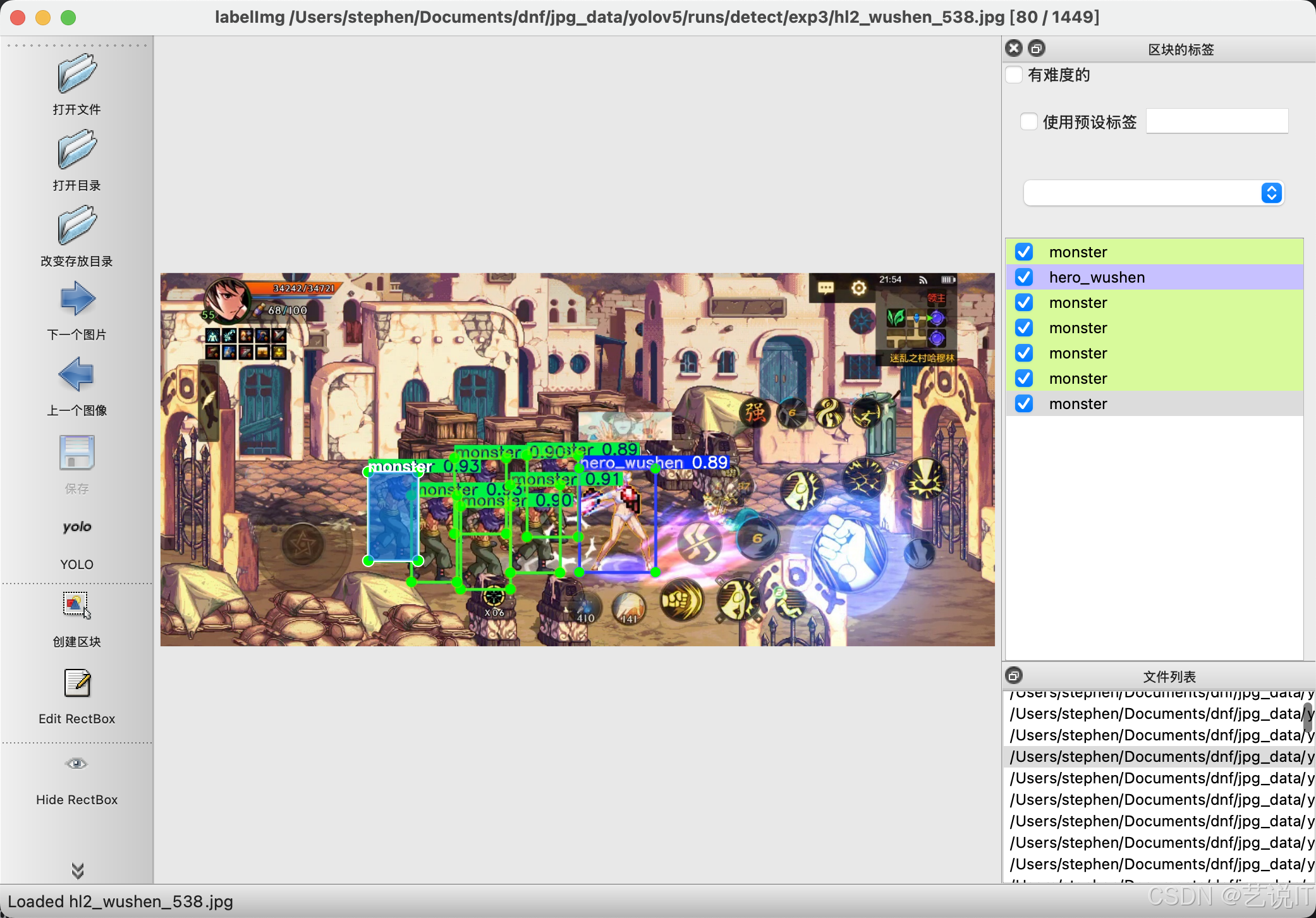Viewport: 1316px width, 918px height.
Task: Click the Hide RectBox eye icon
Action: point(76,764)
